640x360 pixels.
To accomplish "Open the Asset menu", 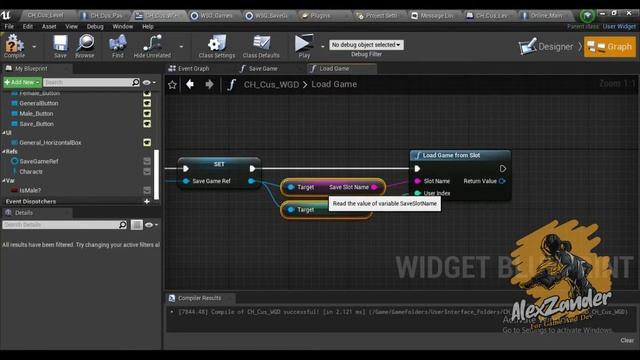I will [49, 27].
